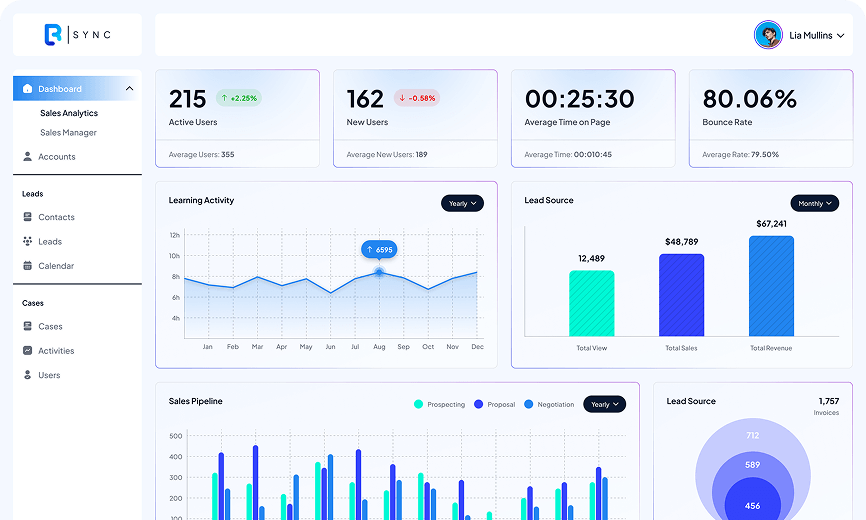
Task: Open Lia Mullins profile menu
Action: pyautogui.click(x=800, y=35)
